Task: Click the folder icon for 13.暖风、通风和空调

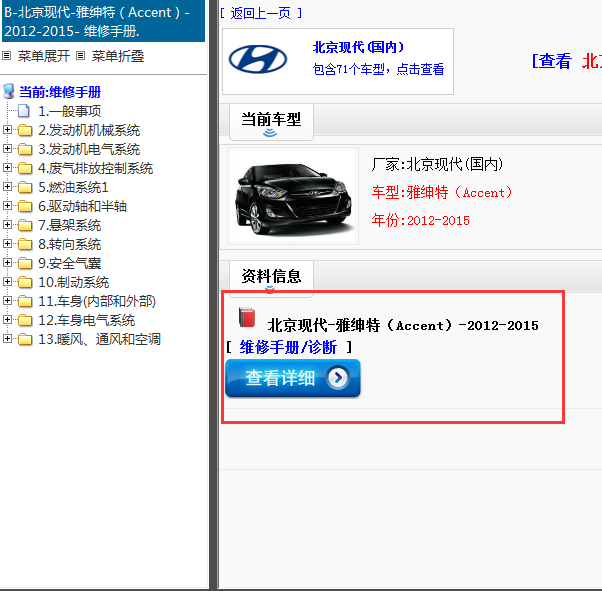Action: point(25,339)
